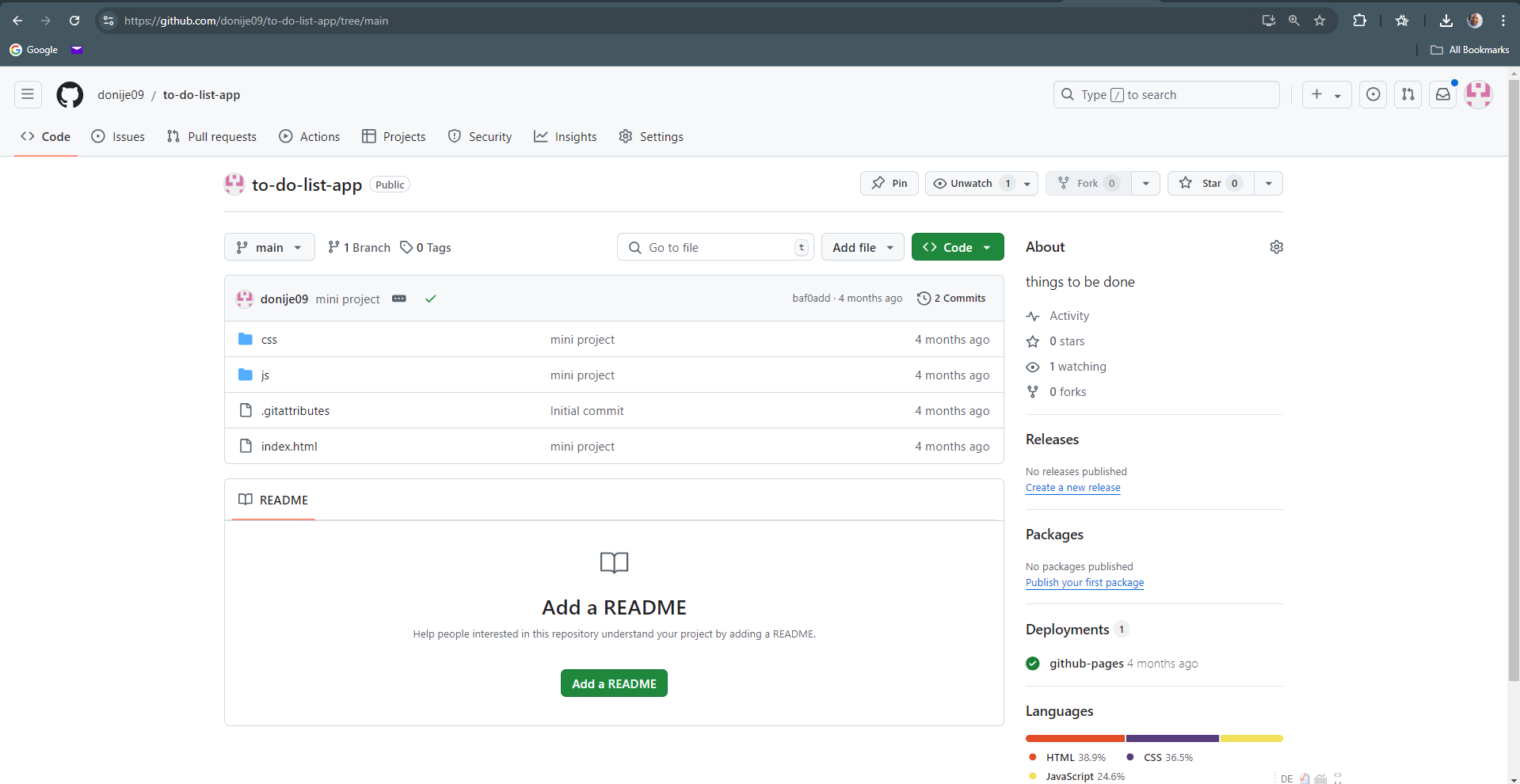Open the css folder icon
The image size is (1520, 784).
(246, 339)
